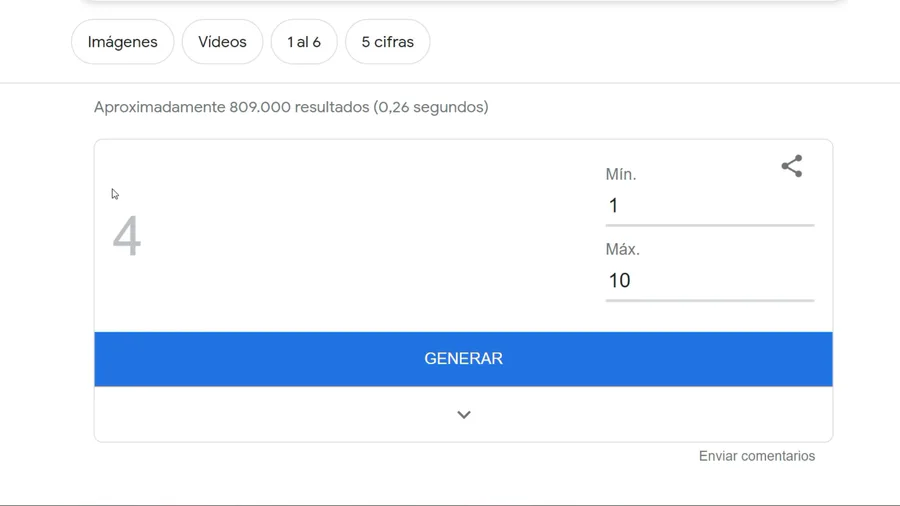The image size is (900, 506).
Task: Click the blue GENERAR button
Action: (463, 359)
